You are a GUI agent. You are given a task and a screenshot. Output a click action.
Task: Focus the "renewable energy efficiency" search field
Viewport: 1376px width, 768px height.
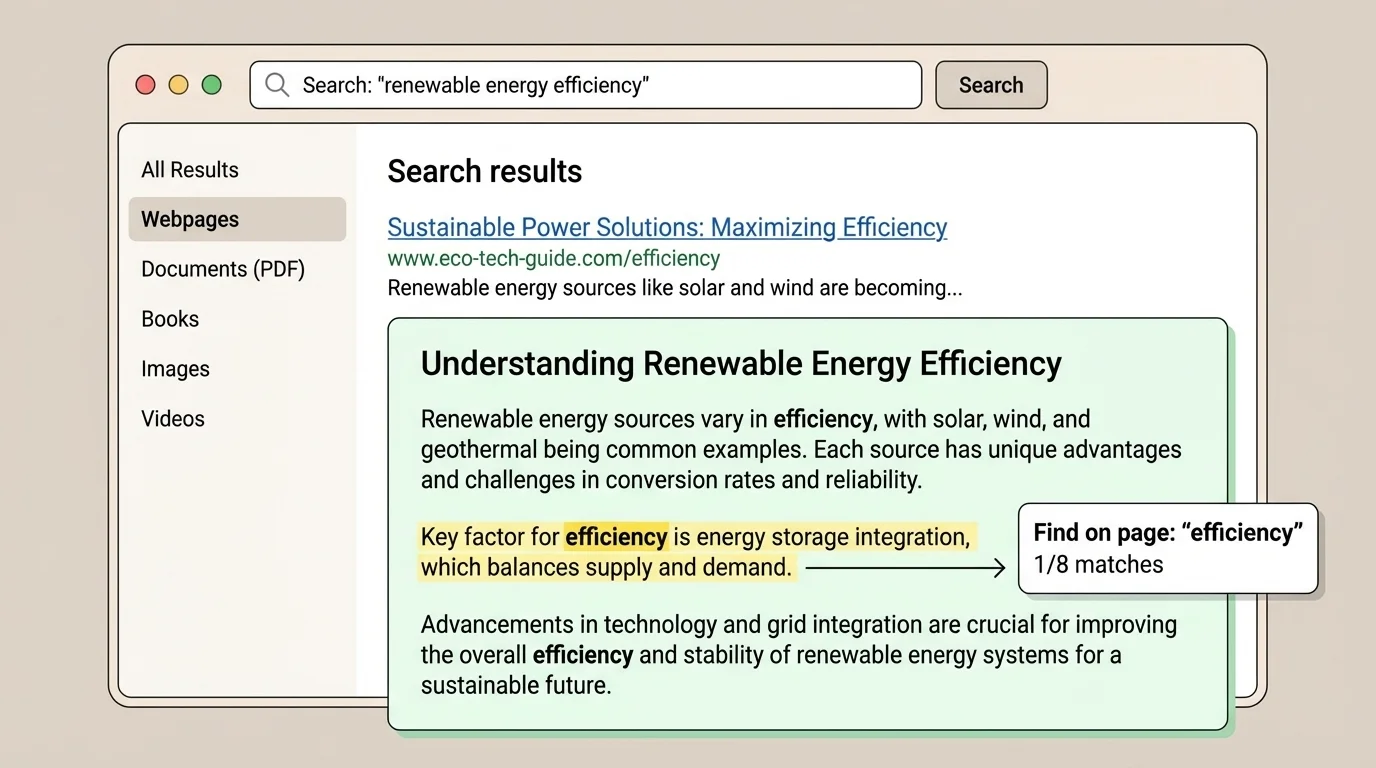click(x=600, y=85)
